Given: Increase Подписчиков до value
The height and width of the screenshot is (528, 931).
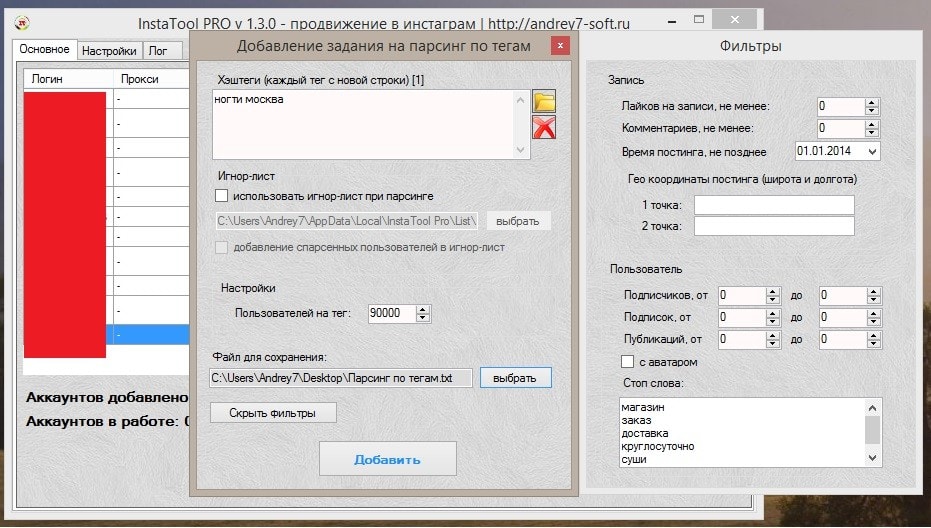Looking at the screenshot, I should [x=873, y=292].
